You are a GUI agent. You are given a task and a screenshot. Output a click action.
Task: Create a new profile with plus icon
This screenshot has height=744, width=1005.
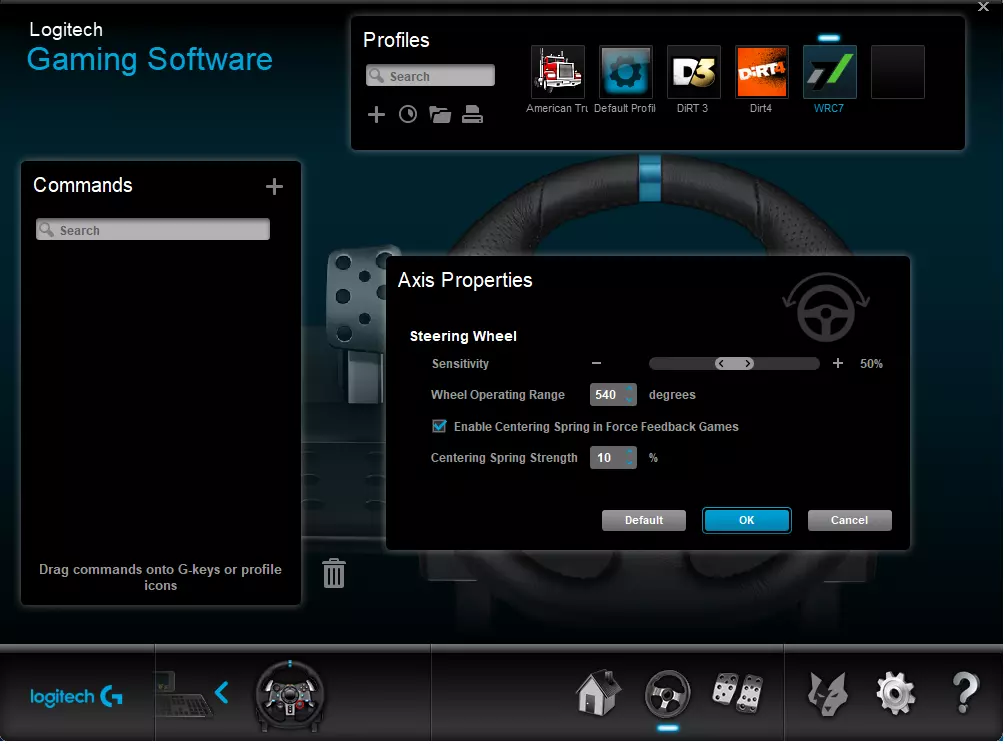(x=376, y=115)
